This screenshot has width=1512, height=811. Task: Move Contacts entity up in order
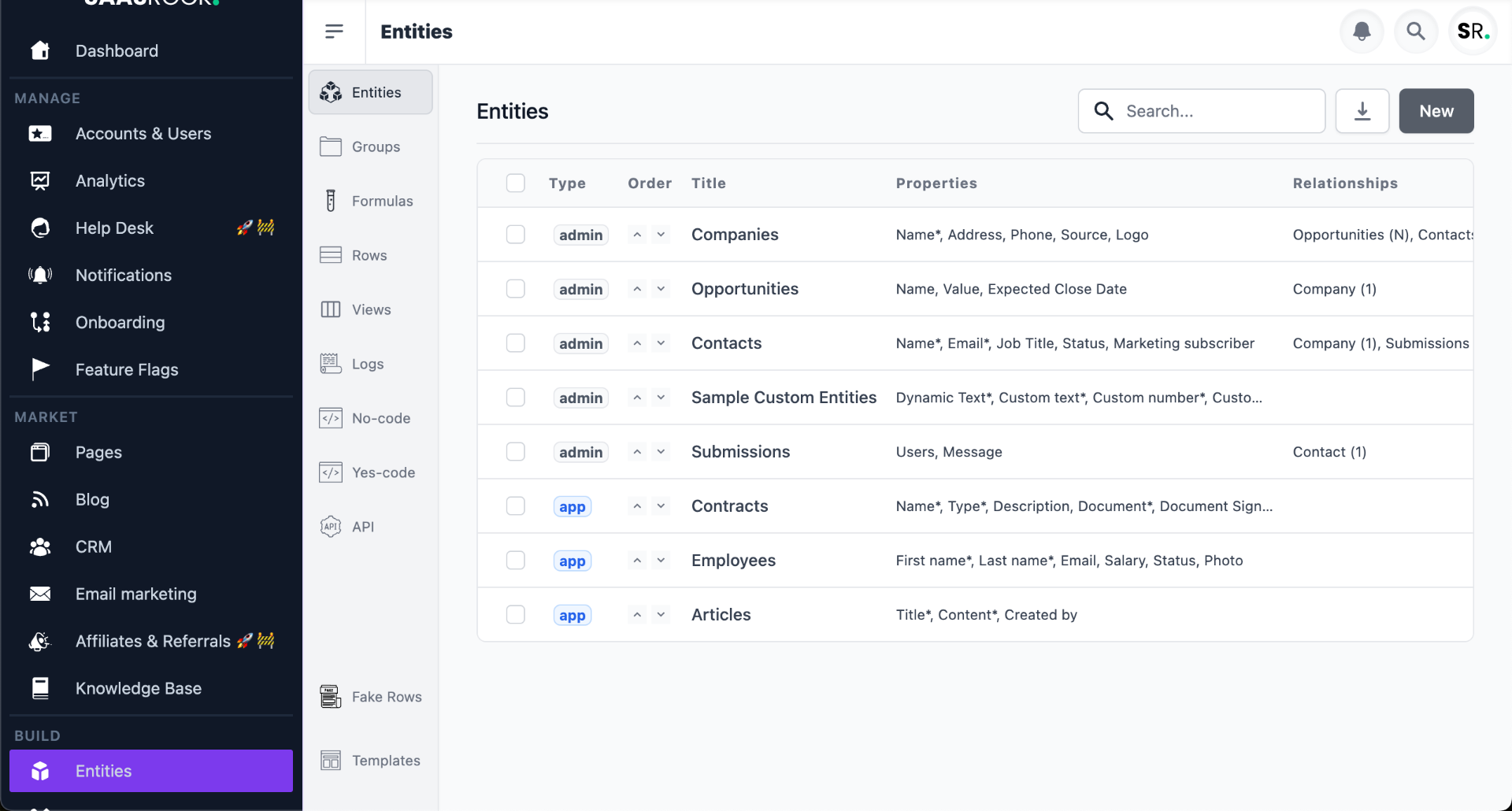coord(637,343)
